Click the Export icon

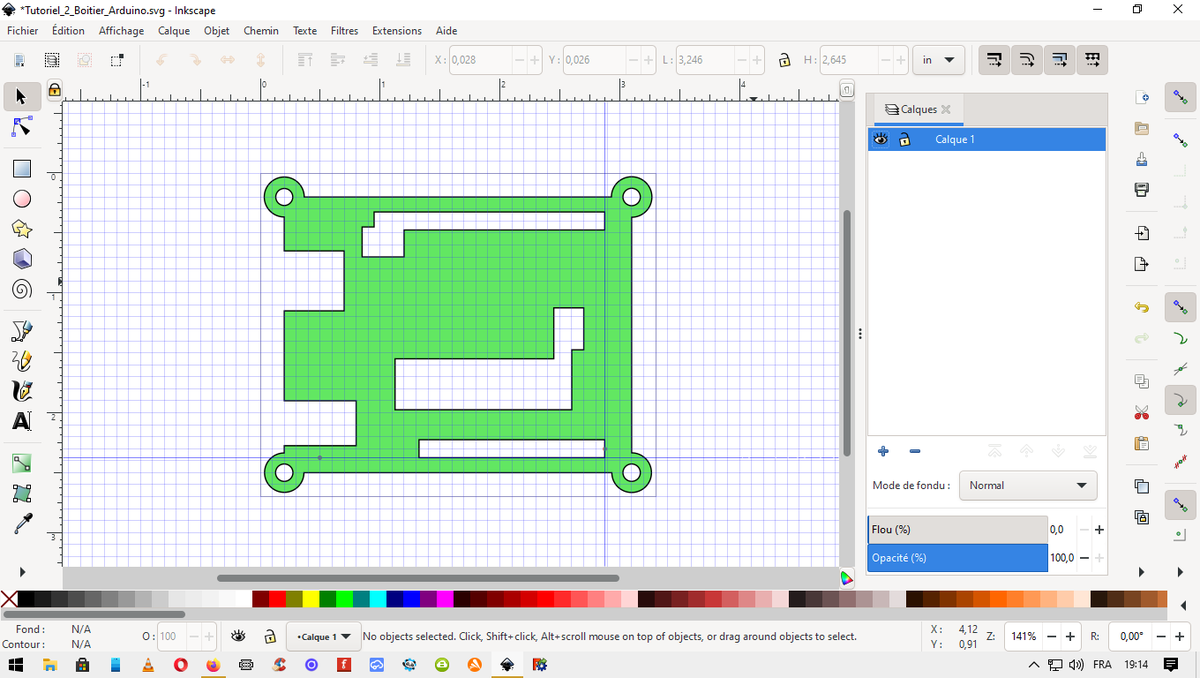click(x=1142, y=264)
